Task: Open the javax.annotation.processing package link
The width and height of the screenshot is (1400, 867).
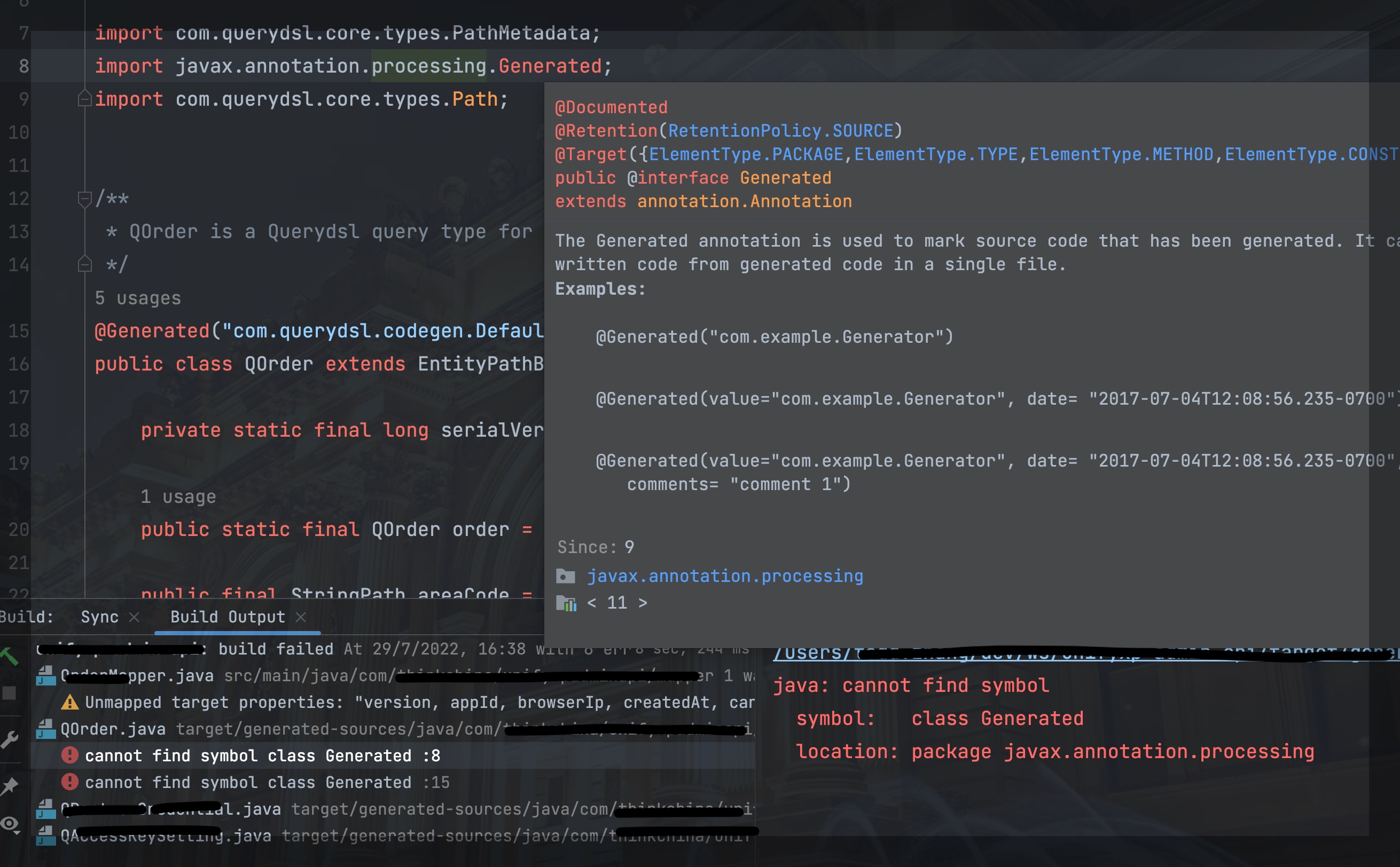Action: [x=725, y=576]
